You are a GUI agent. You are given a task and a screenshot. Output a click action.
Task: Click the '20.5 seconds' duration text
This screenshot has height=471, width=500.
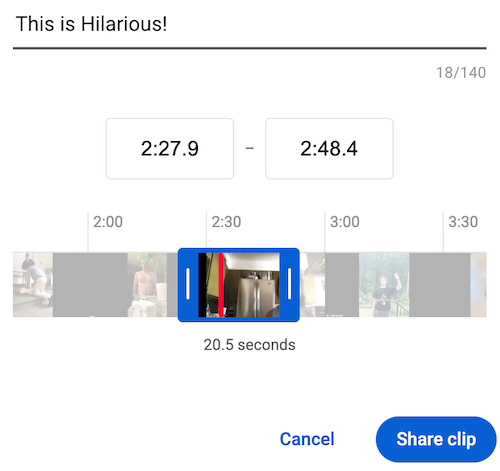(x=249, y=345)
